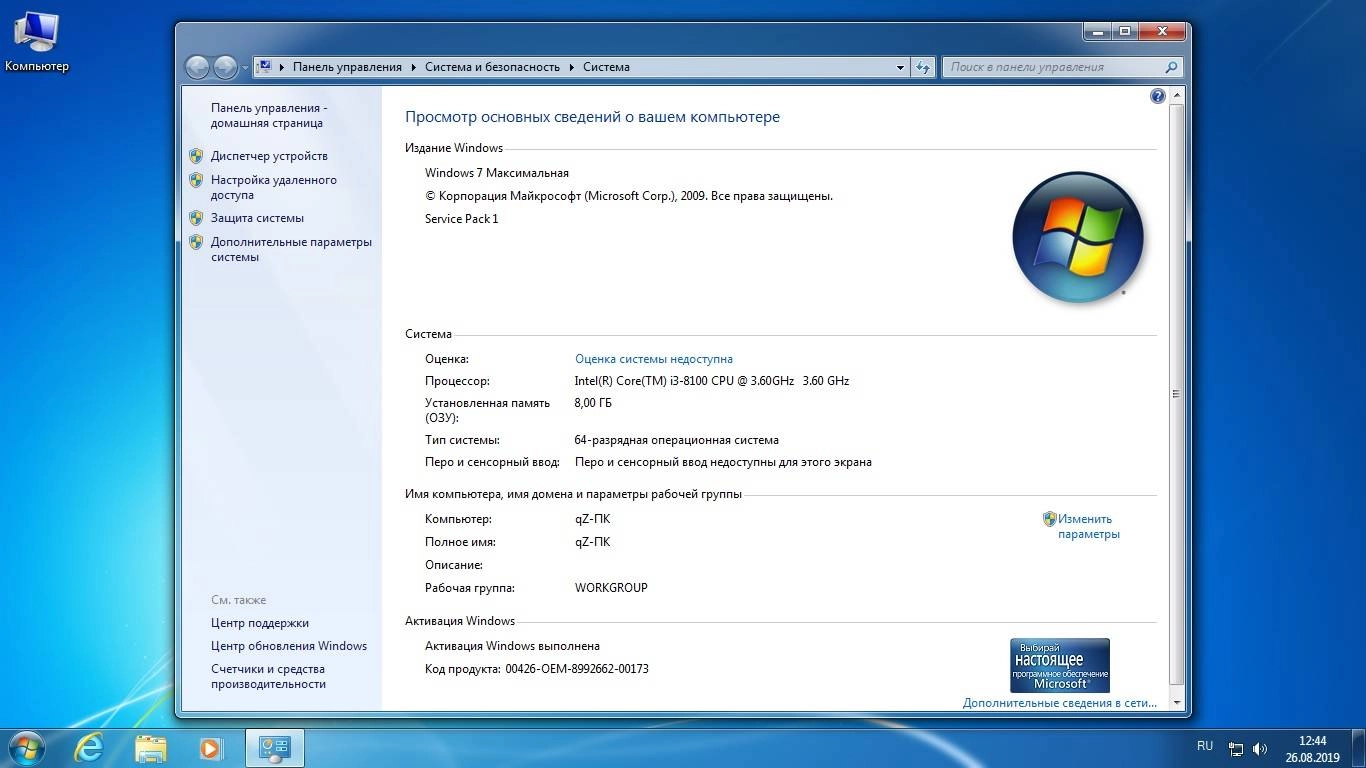Expand arrow after Панель управления breadcrumb
This screenshot has height=768, width=1366.
[413, 67]
